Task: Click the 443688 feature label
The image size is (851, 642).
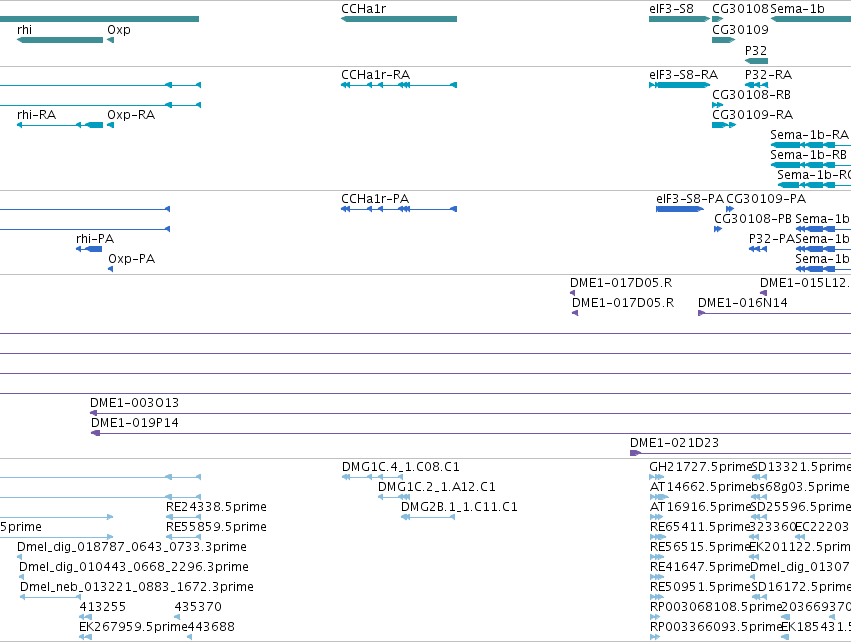Action: 211,627
